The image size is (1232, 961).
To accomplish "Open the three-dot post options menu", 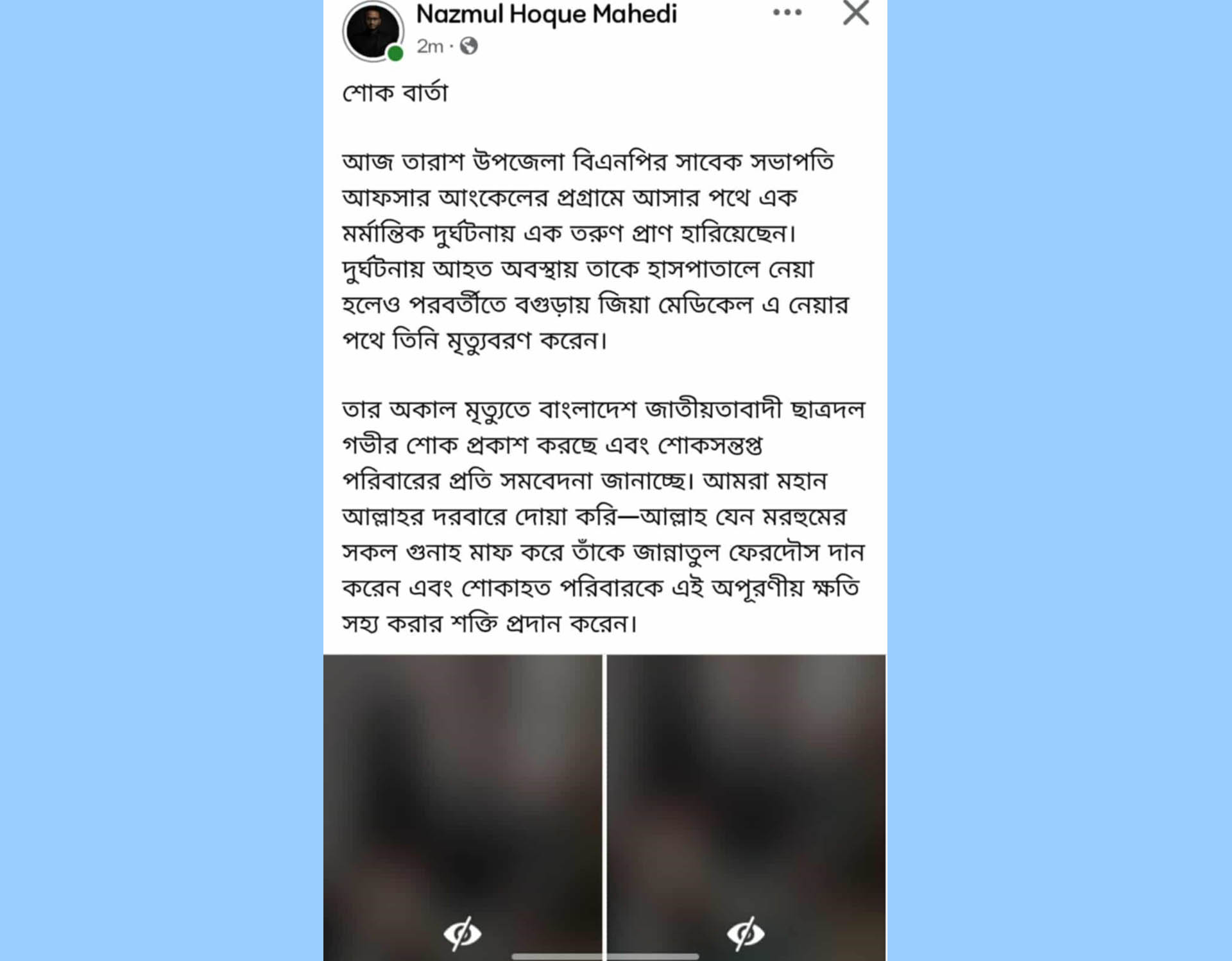I will coord(787,12).
